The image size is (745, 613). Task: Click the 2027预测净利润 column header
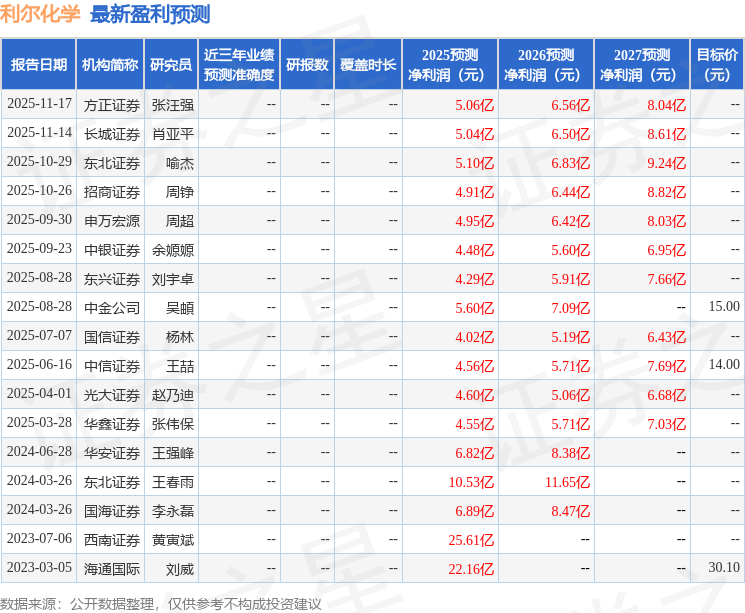pos(642,65)
